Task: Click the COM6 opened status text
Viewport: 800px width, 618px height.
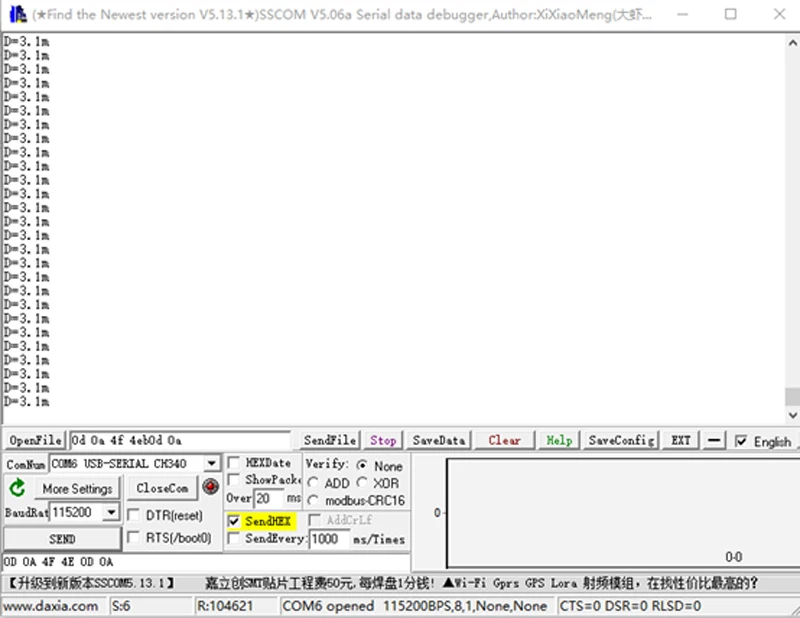Action: [328, 606]
